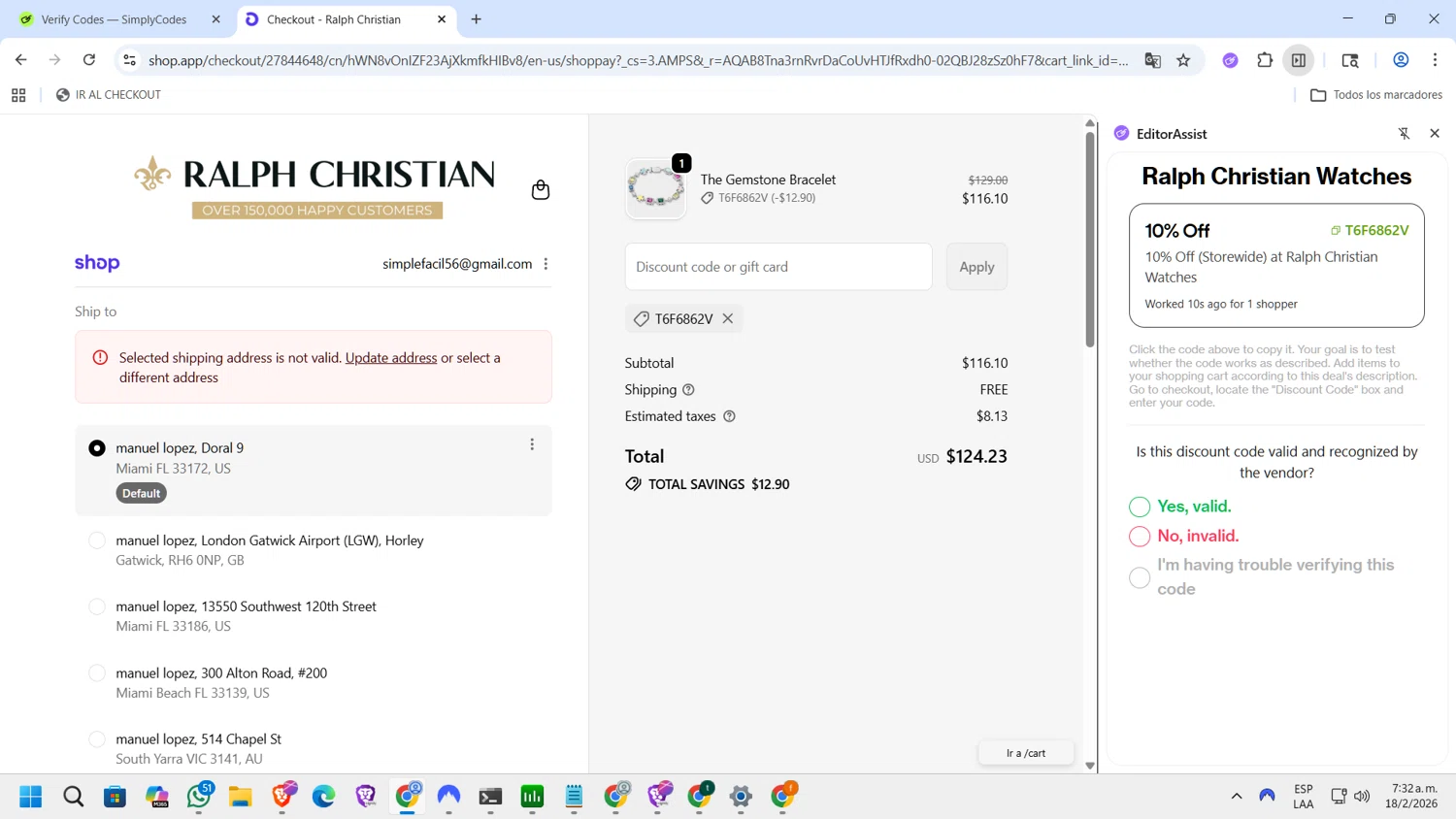Select the London Gatwick Airport address
The width and height of the screenshot is (1456, 819).
pos(97,541)
